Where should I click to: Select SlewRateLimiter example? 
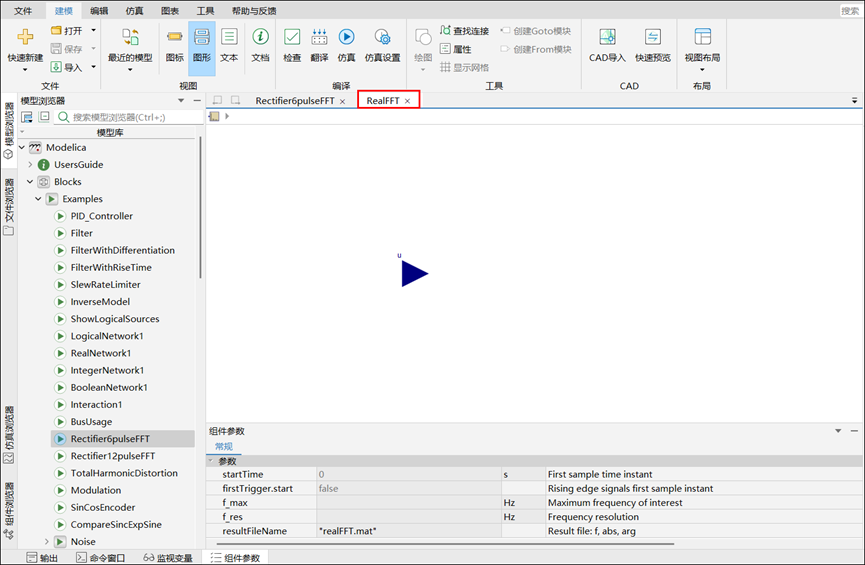tap(105, 284)
